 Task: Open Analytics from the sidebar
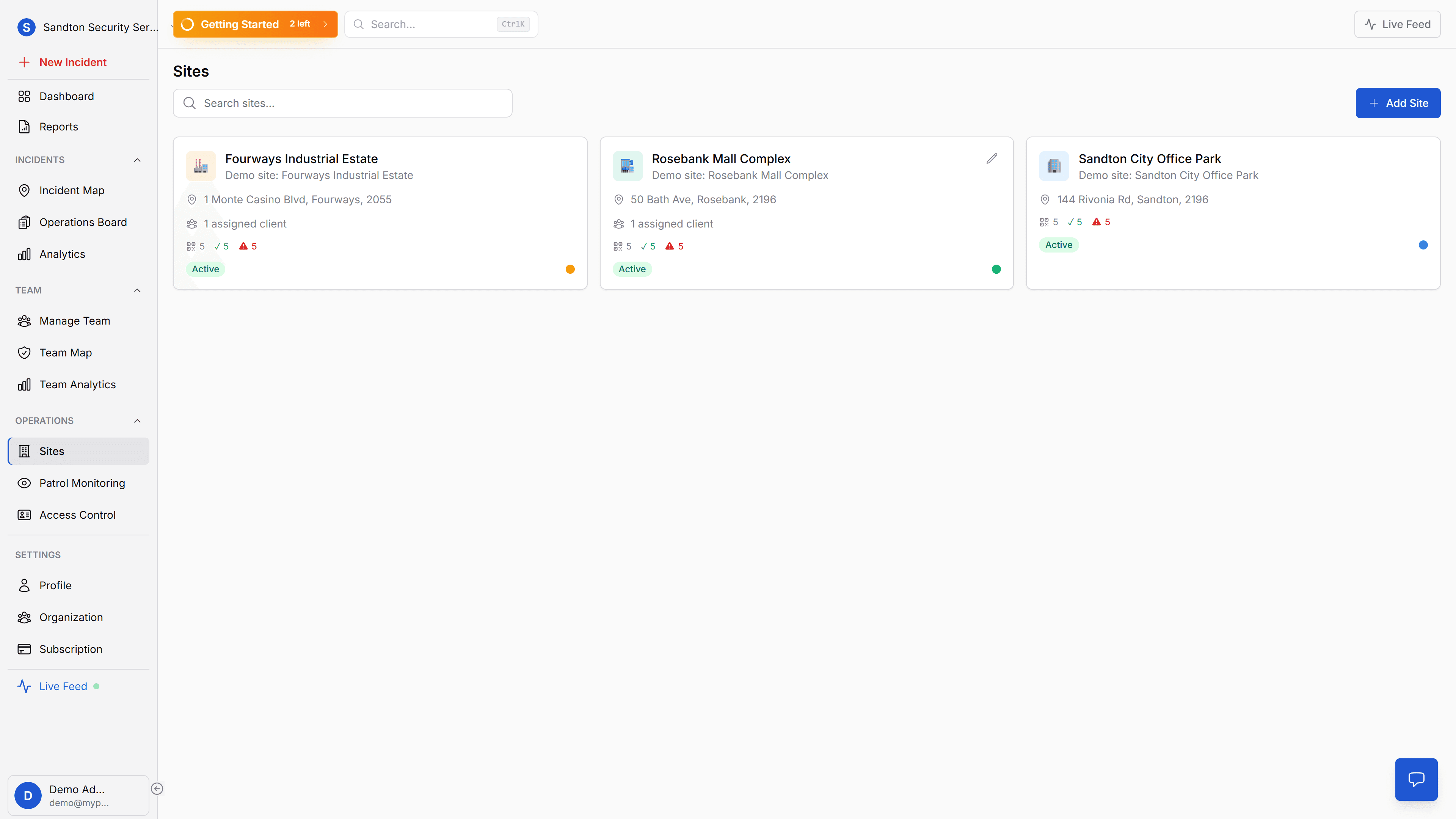point(62,253)
